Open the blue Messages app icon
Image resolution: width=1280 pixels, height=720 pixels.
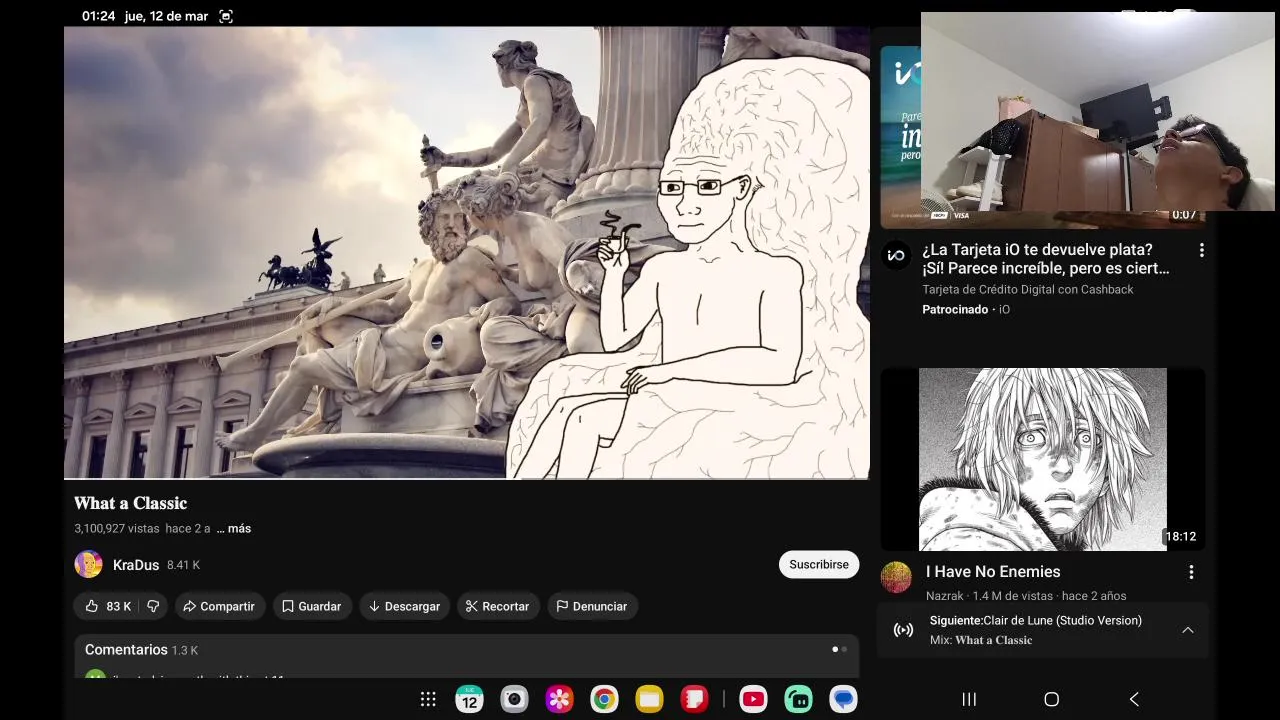pyautogui.click(x=843, y=699)
